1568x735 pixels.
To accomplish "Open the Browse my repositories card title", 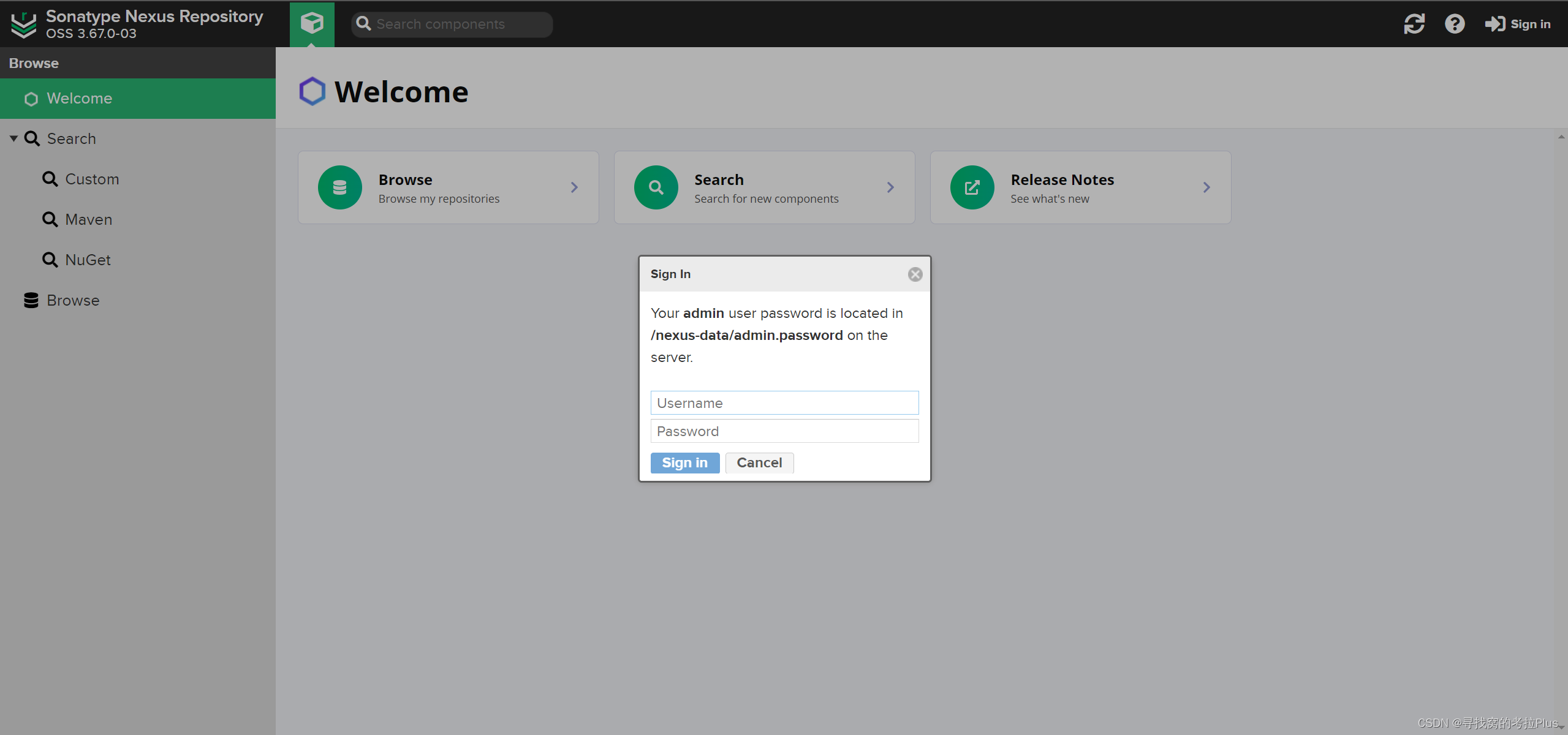I will click(x=406, y=179).
